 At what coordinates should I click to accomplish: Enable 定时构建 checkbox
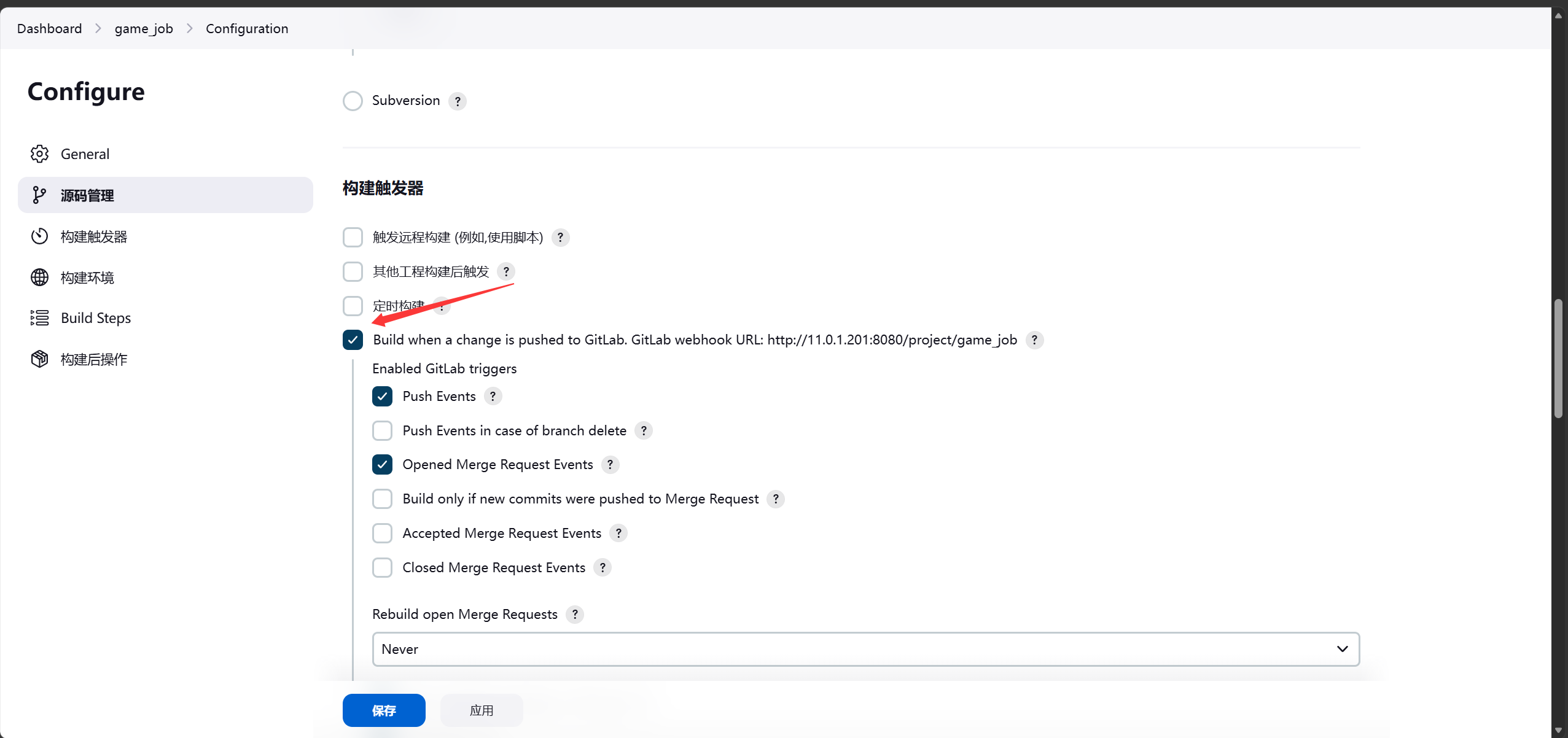(353, 306)
